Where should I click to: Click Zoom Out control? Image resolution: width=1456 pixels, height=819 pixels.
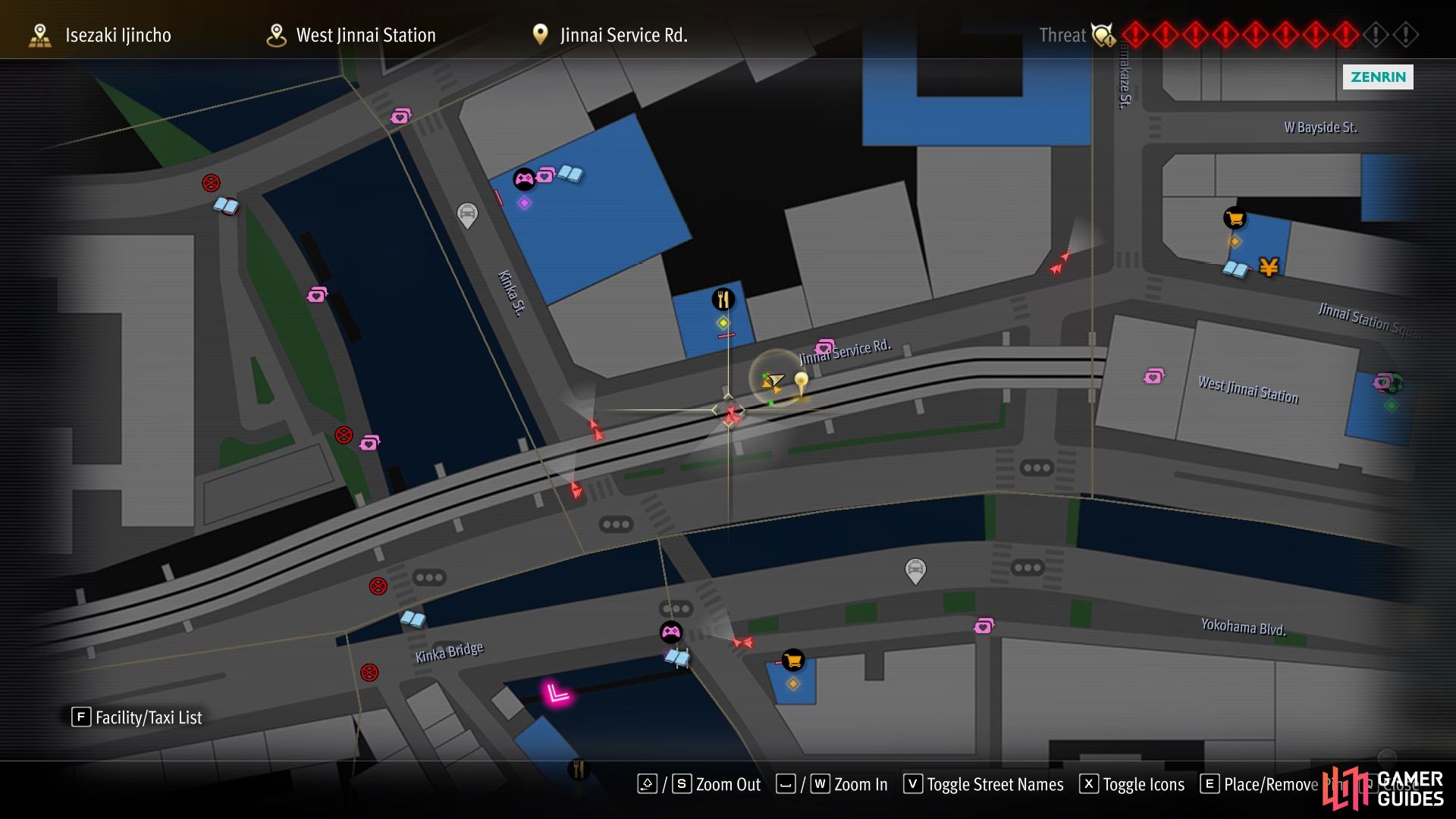[x=700, y=784]
